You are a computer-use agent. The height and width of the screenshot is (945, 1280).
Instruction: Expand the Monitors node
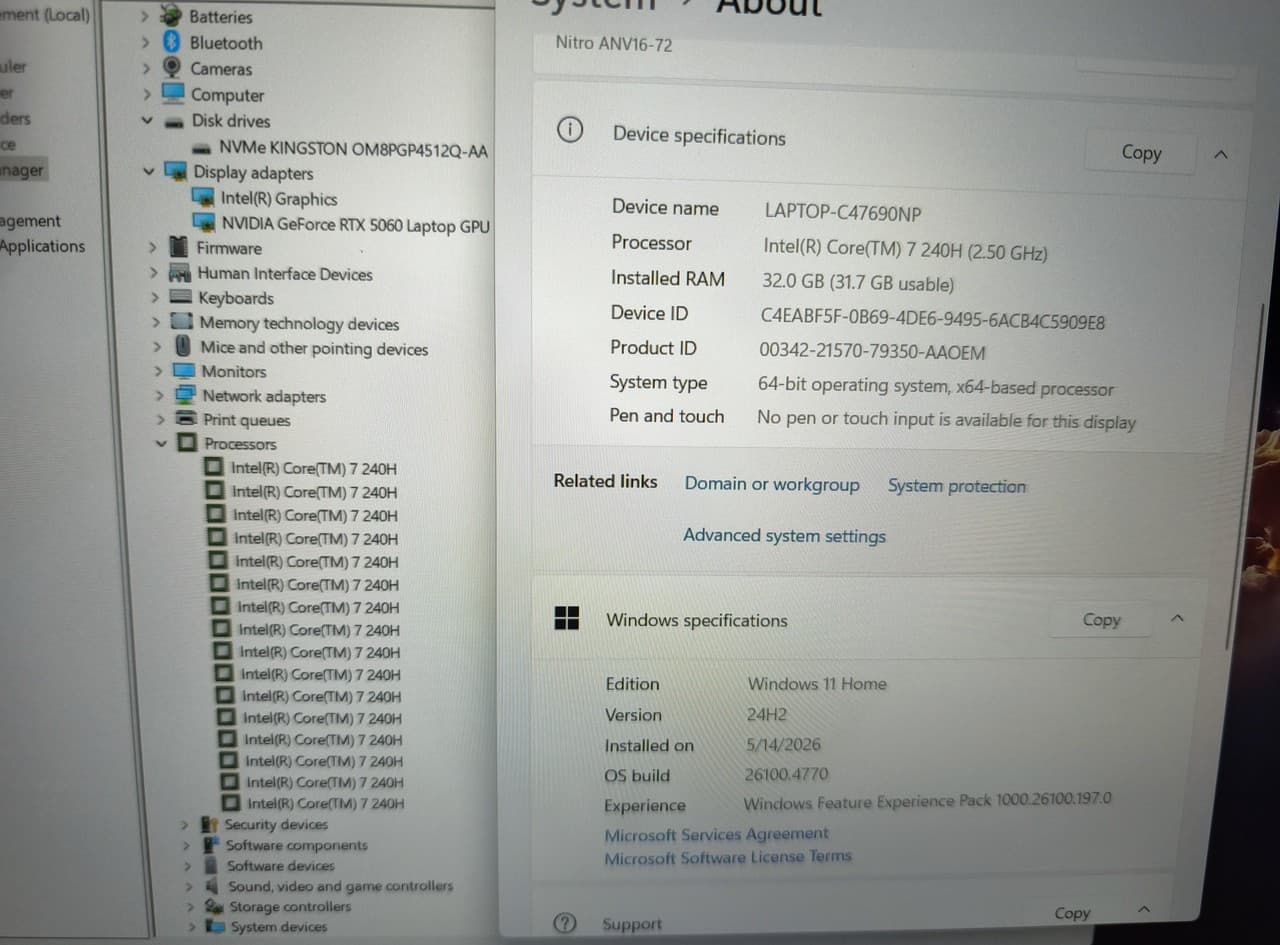pos(158,371)
